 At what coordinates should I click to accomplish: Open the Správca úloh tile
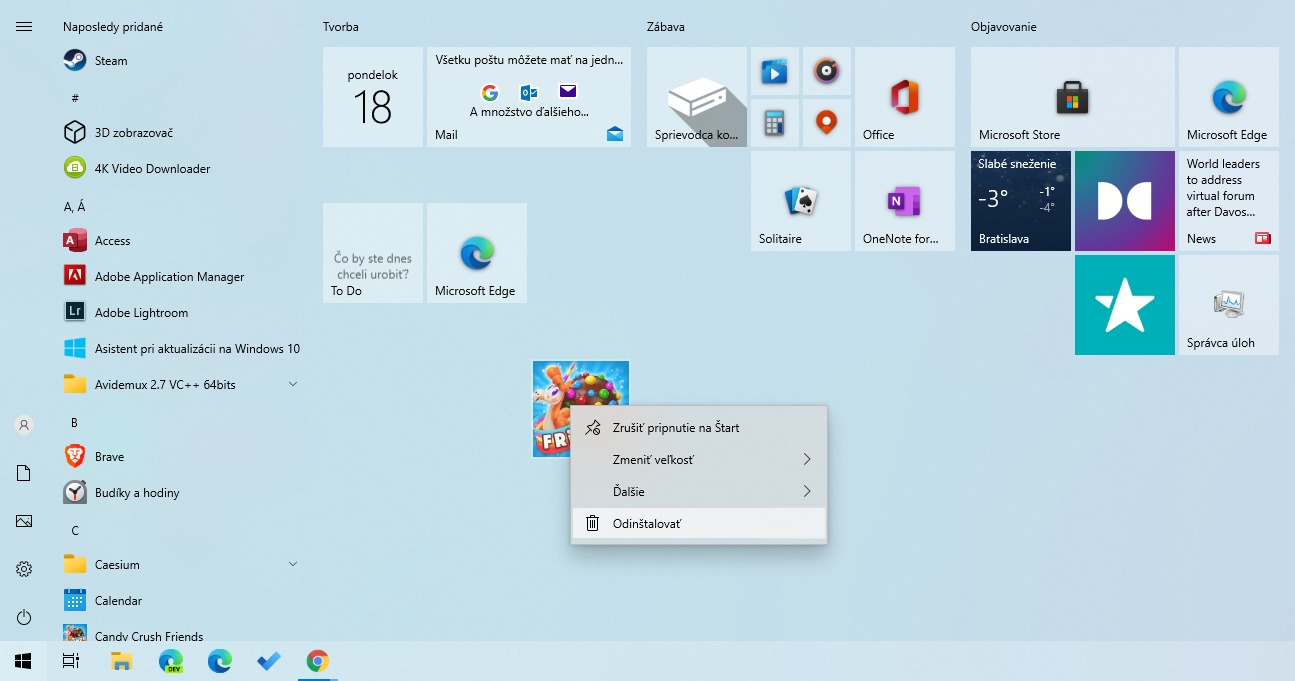1229,305
